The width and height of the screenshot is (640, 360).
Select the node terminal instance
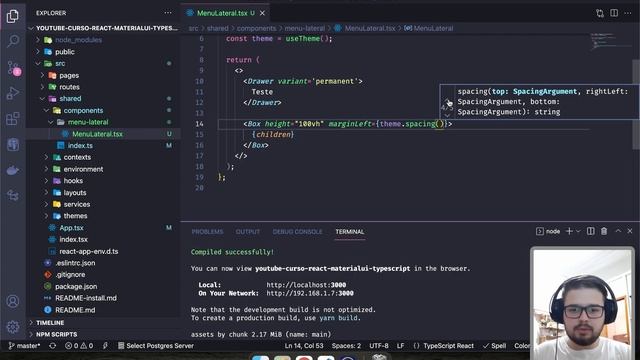pyautogui.click(x=548, y=231)
